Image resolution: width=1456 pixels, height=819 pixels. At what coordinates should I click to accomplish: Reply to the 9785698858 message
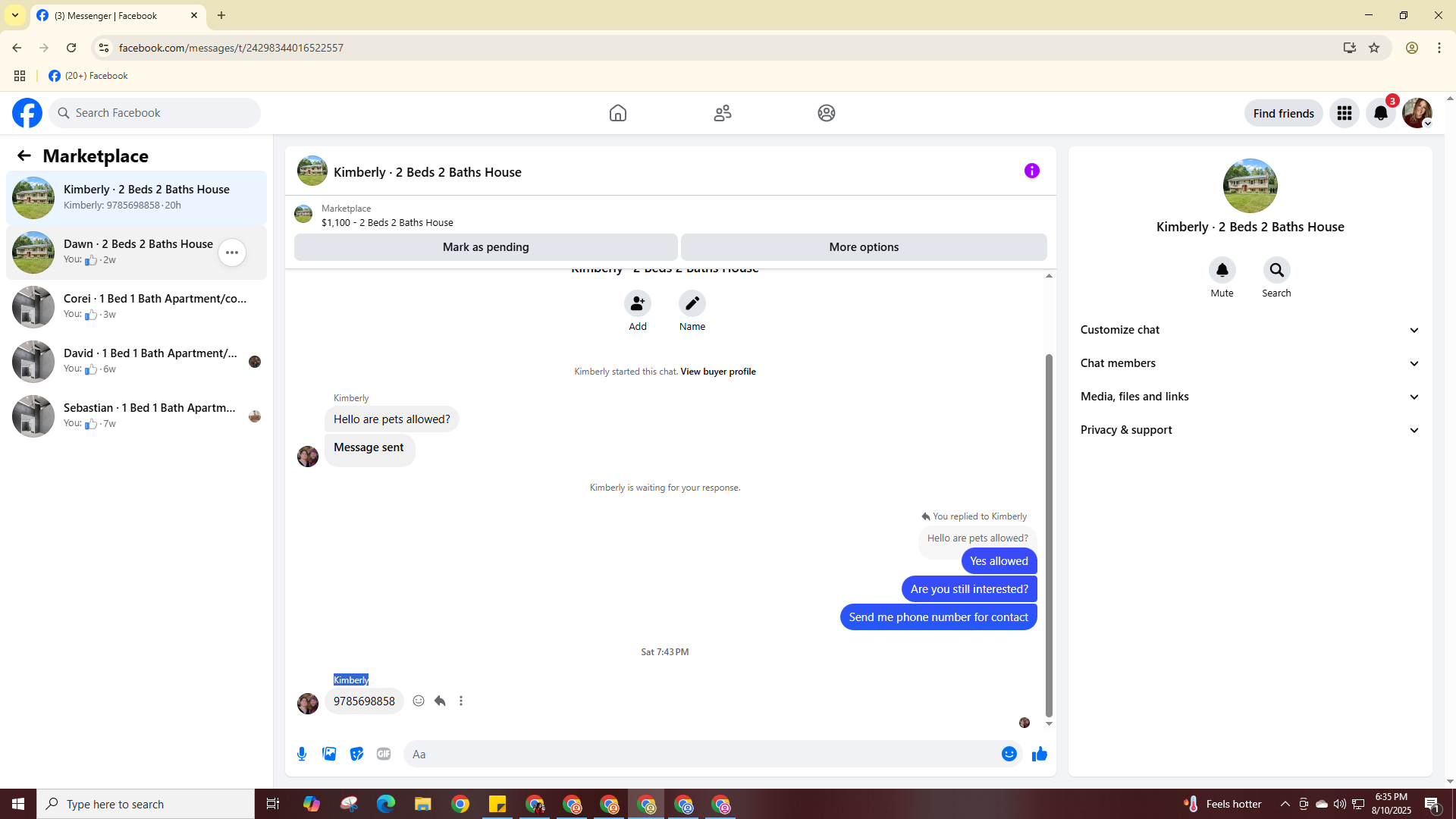440,701
